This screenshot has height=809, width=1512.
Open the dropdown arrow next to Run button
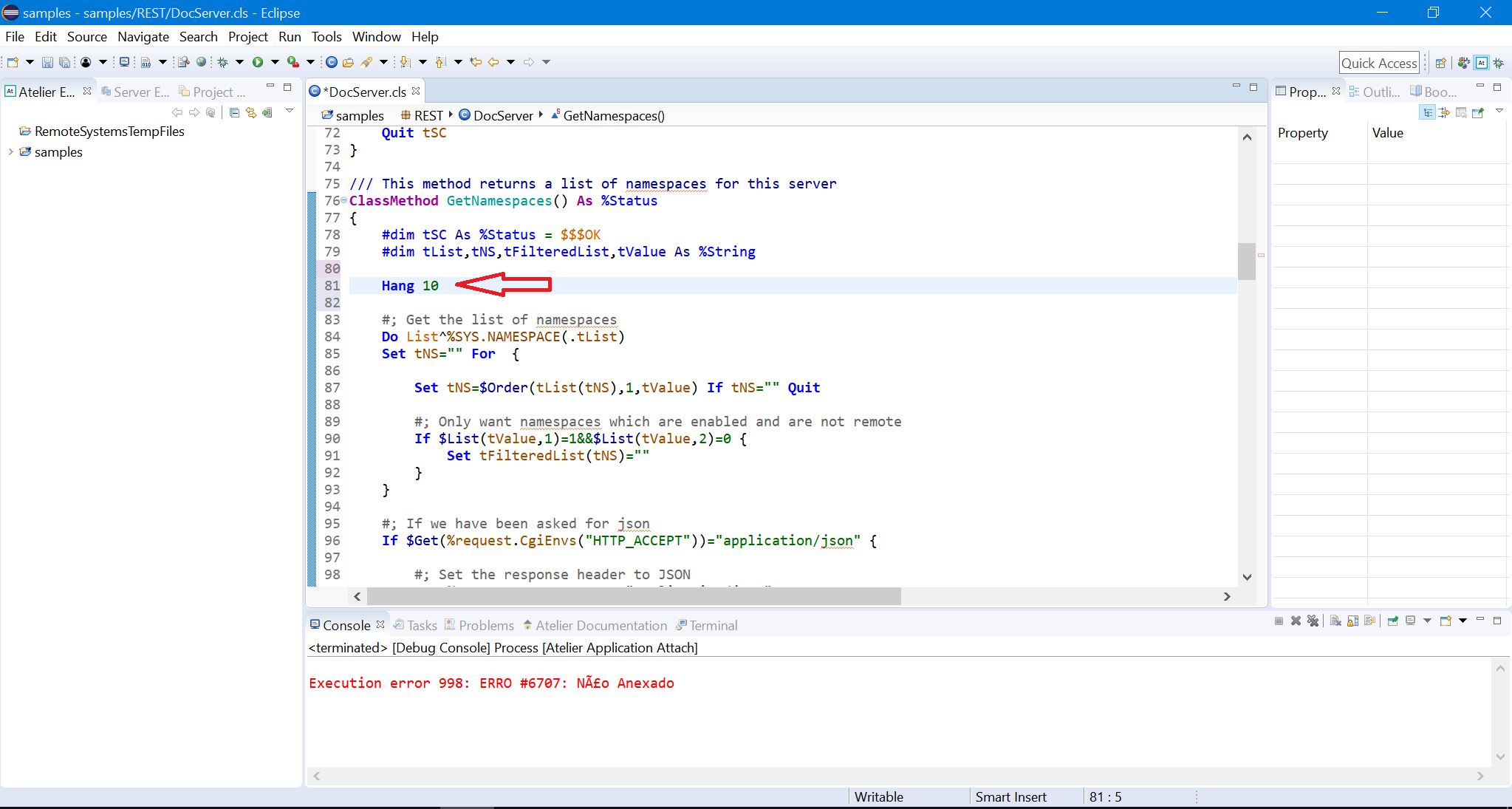(x=275, y=62)
